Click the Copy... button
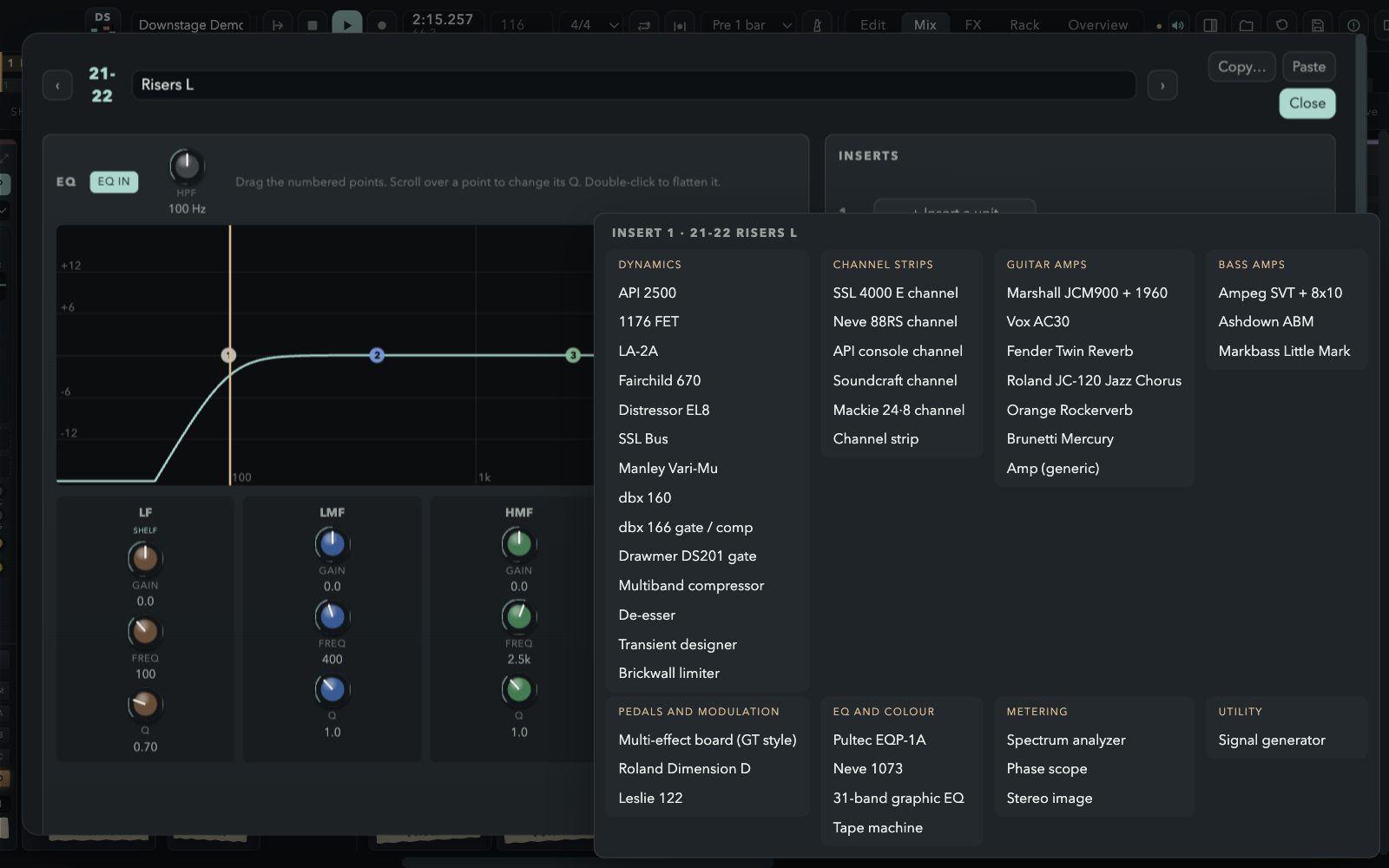The image size is (1389, 868). 1241,67
